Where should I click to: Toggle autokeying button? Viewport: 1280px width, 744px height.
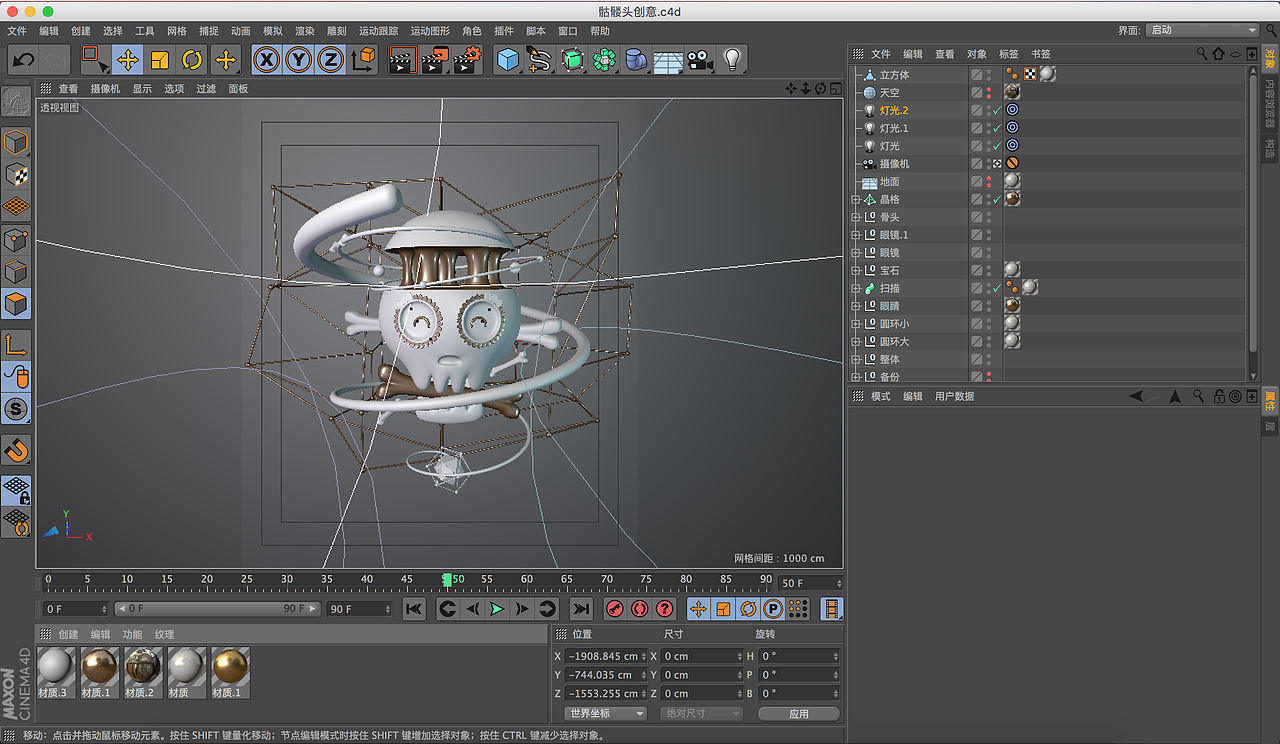pos(640,608)
